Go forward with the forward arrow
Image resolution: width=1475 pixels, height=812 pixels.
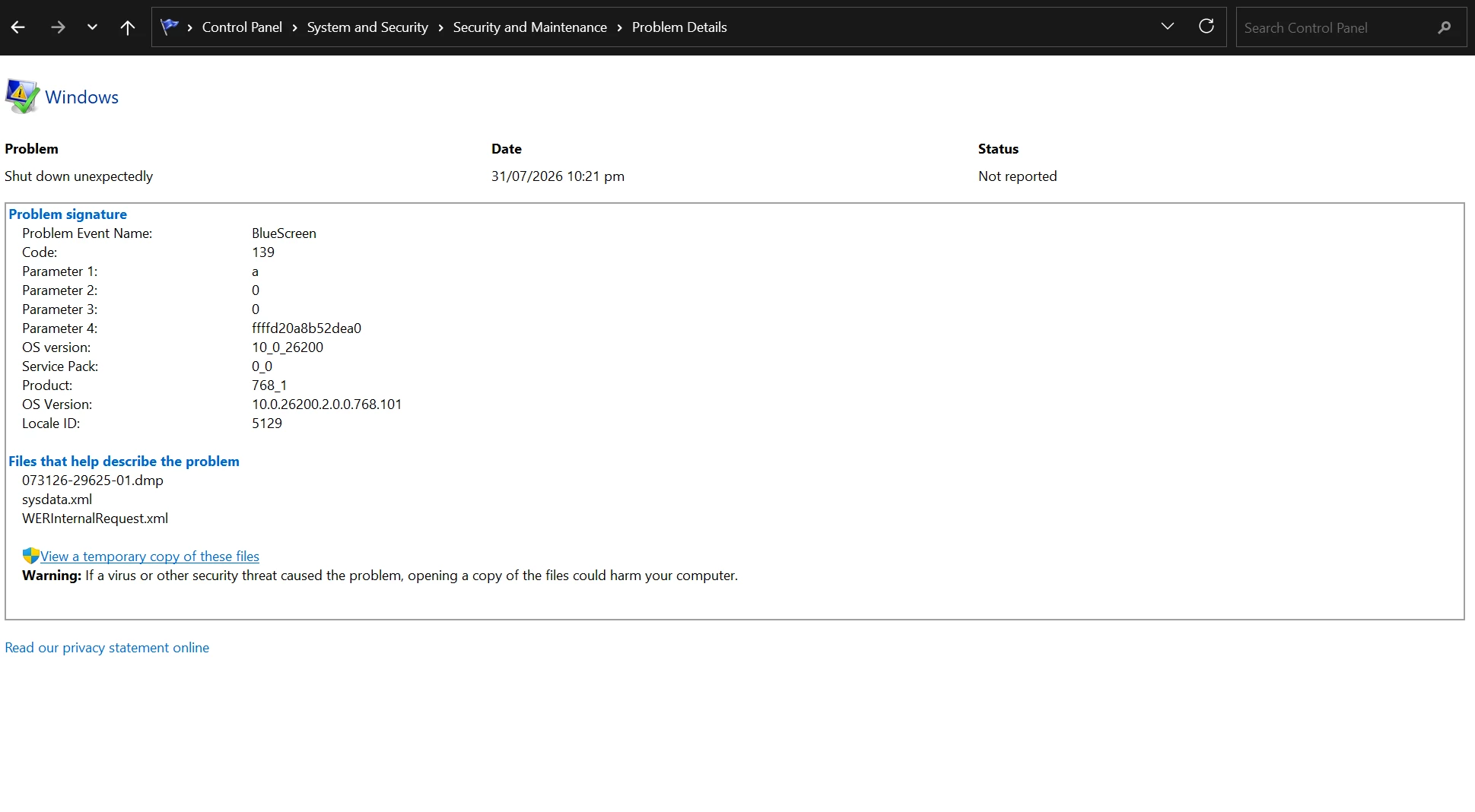[58, 27]
